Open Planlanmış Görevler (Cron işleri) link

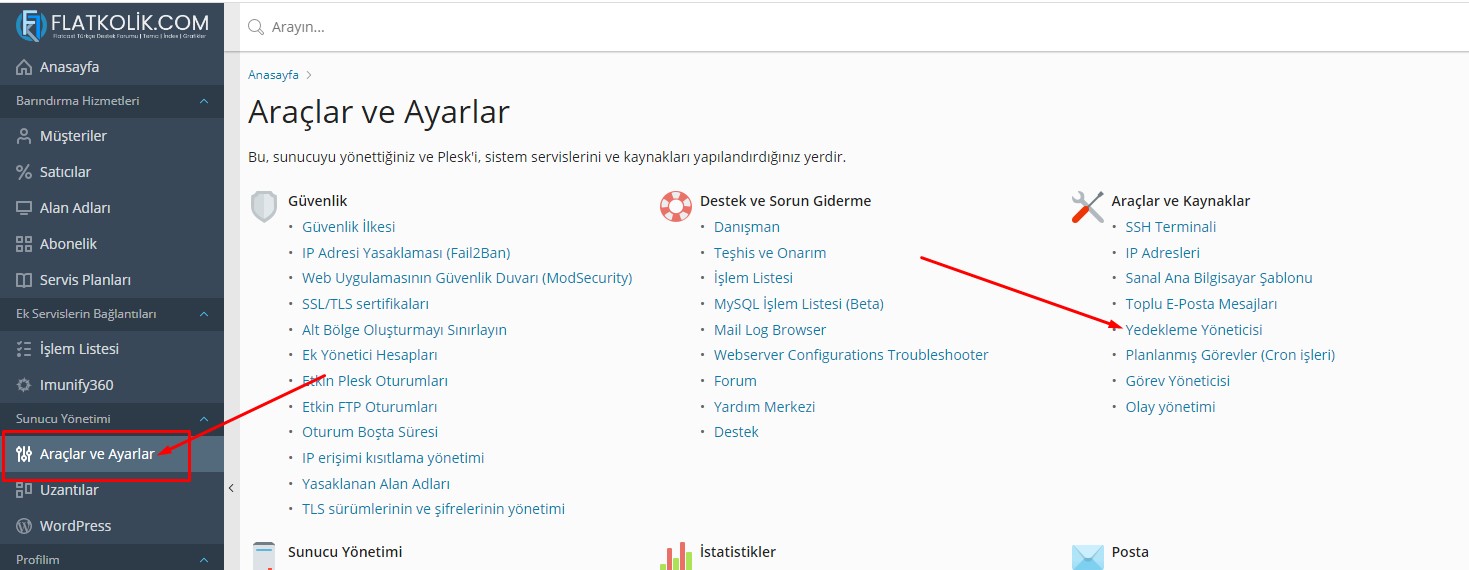tap(1230, 355)
